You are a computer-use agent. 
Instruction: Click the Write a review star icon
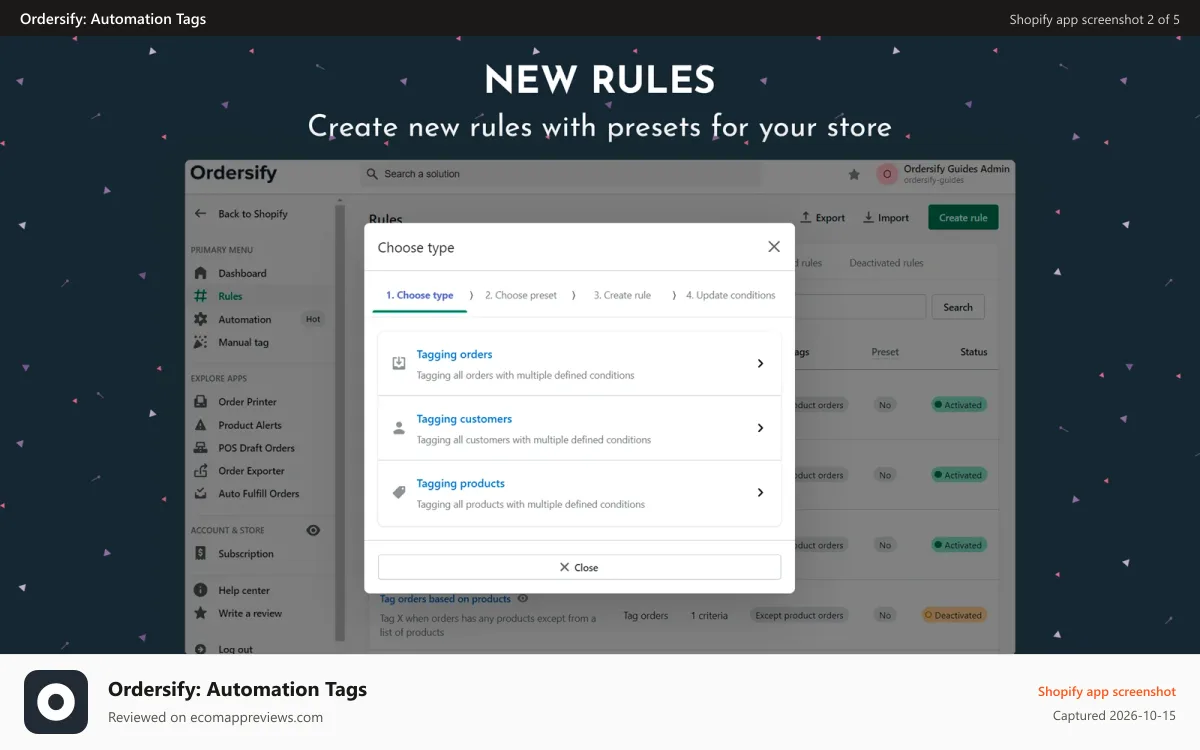click(200, 613)
